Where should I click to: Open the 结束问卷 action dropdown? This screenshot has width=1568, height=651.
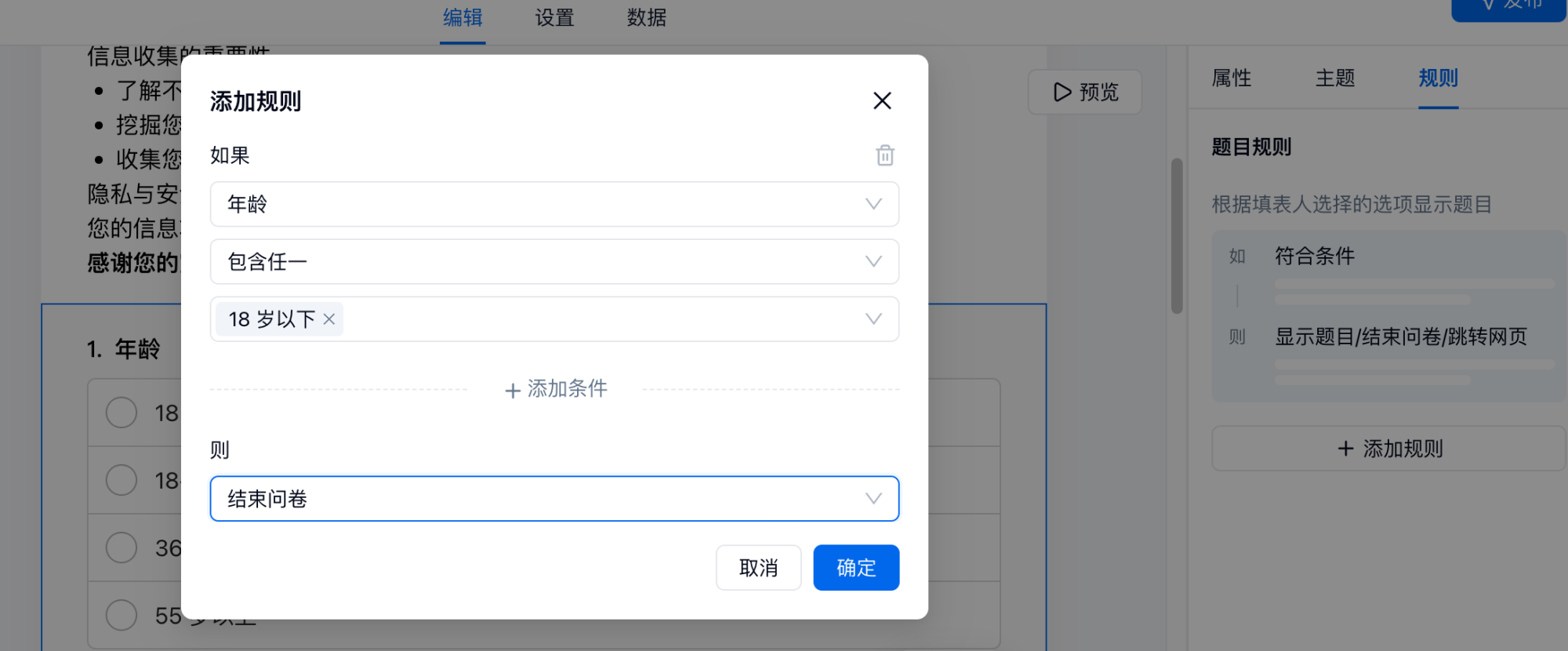tap(873, 499)
